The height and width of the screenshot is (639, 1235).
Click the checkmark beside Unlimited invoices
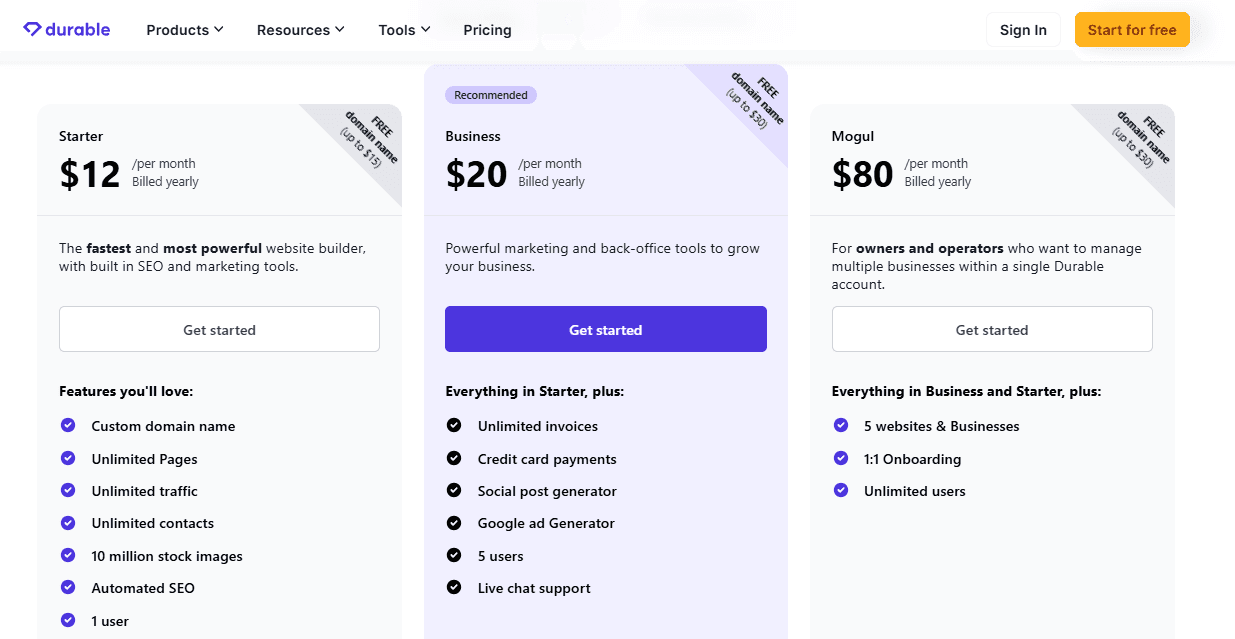coord(454,425)
